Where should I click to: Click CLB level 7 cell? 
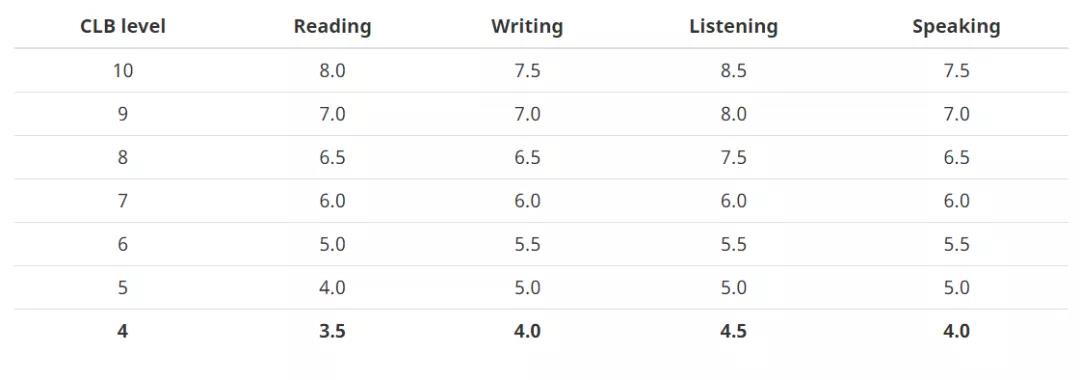pos(123,201)
